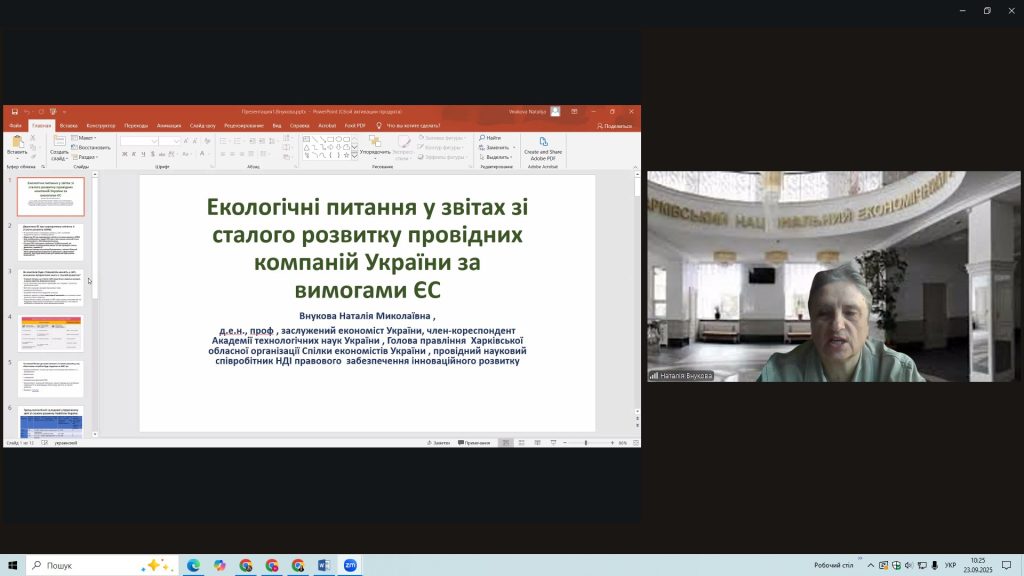The image size is (1024, 576).
Task: Open the Section (Раздел) dropdown
Action: (86, 157)
